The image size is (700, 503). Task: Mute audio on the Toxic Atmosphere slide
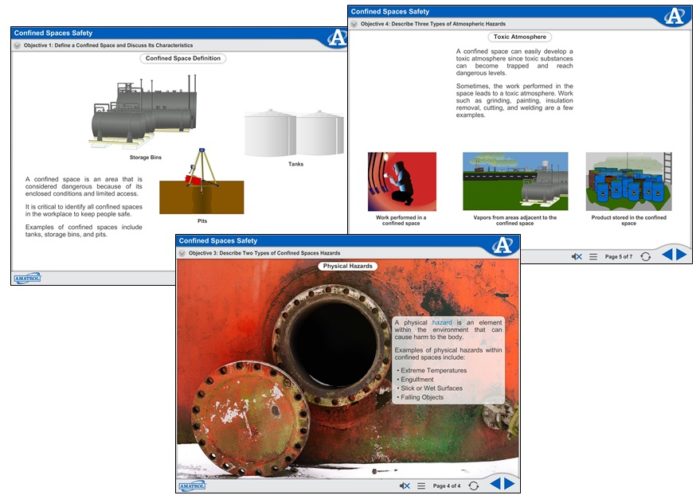pyautogui.click(x=577, y=256)
